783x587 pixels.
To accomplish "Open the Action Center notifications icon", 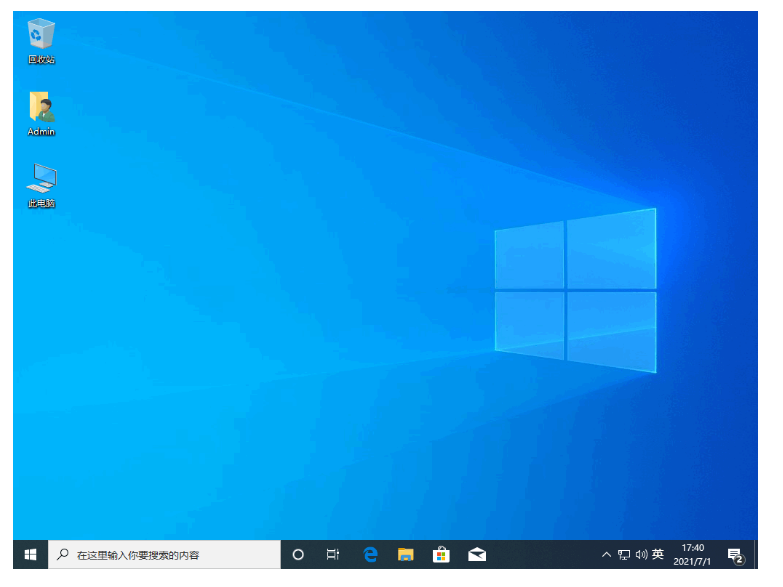I will (735, 554).
